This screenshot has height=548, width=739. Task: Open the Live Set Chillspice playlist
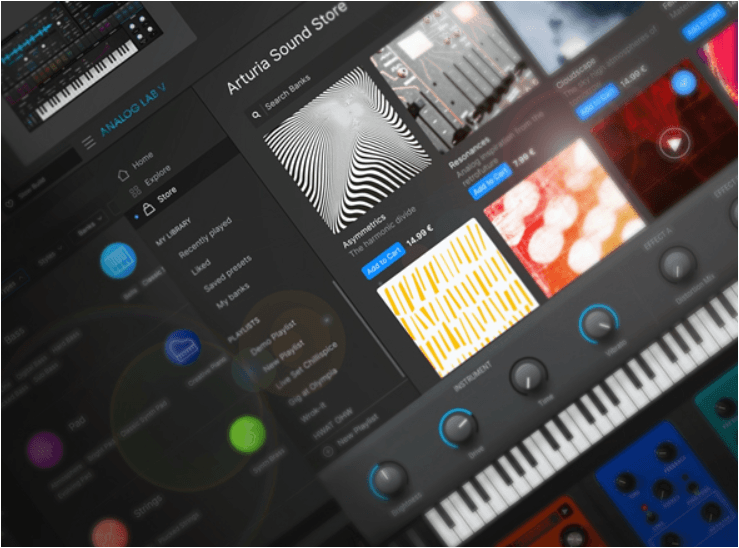coord(307,365)
